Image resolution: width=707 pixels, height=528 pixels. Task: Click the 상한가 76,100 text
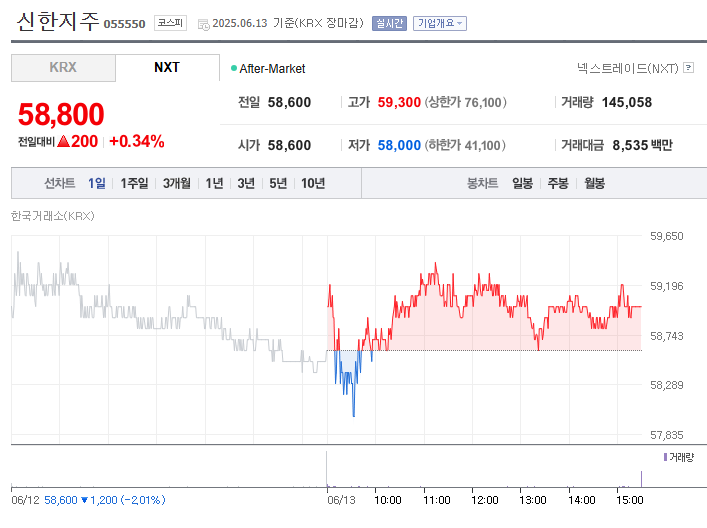click(x=465, y=102)
